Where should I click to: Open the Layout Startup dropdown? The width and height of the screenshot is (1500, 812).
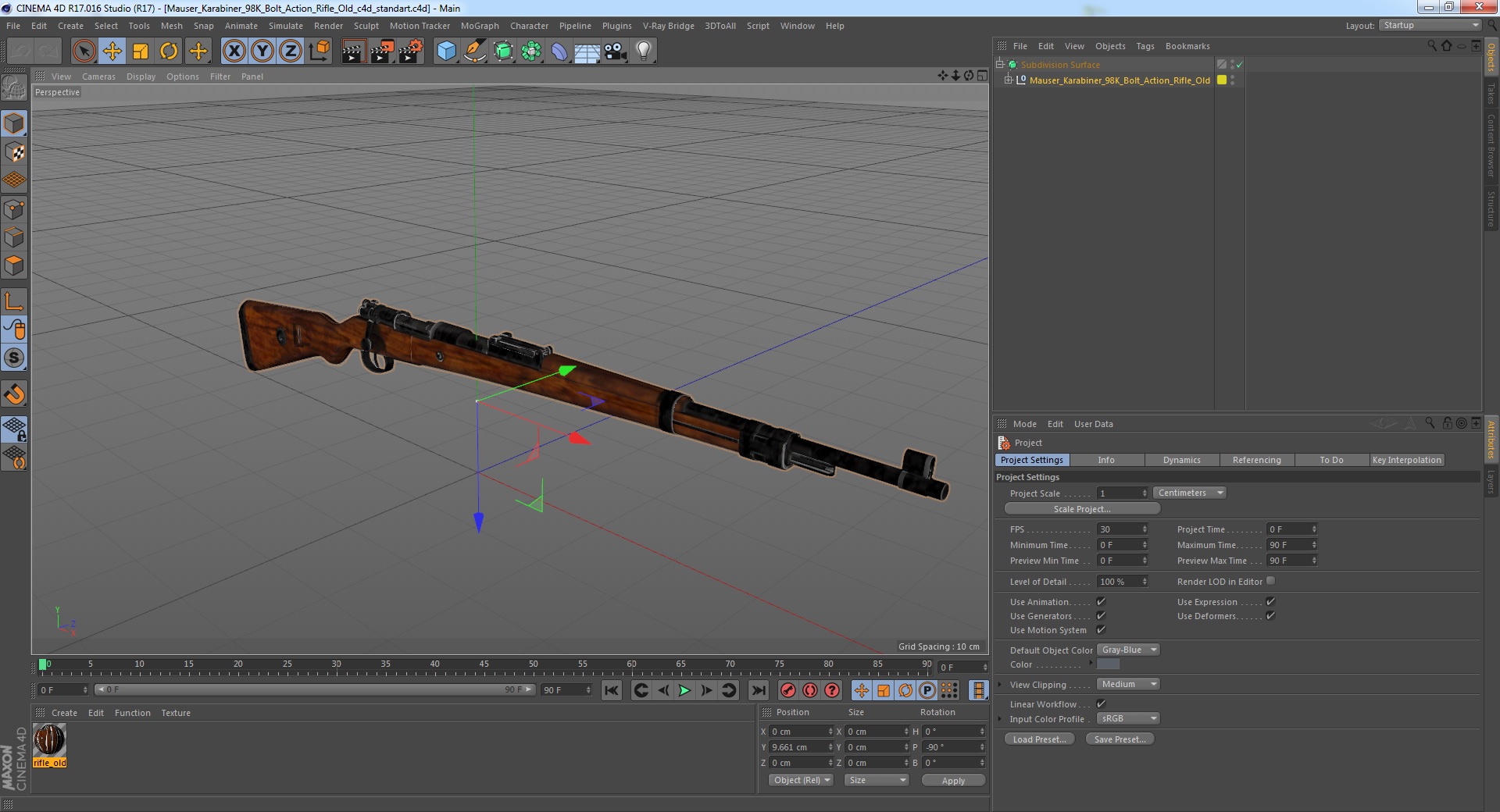coord(1430,26)
